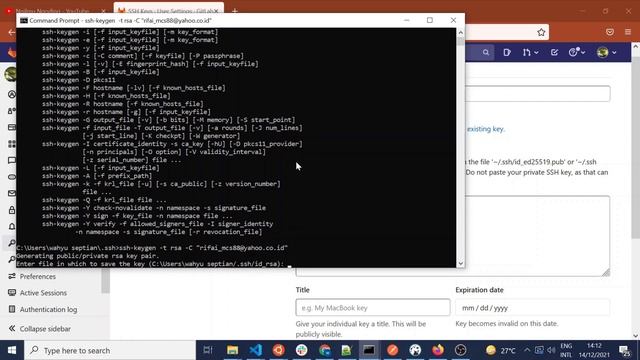Open to-do list icon in GitLab header
The width and height of the screenshot is (640, 360).
pos(554,52)
